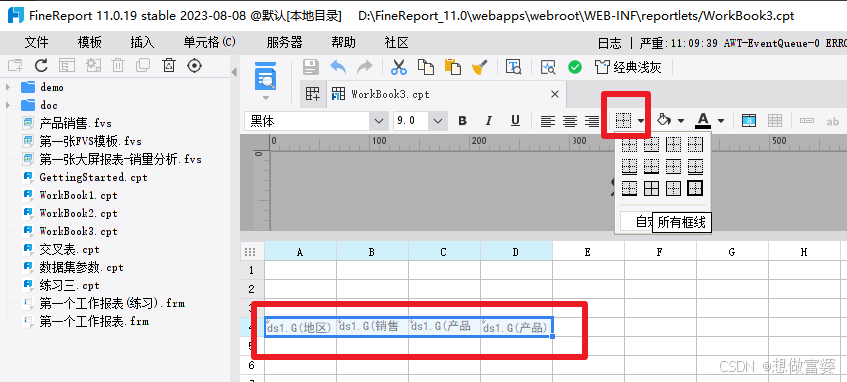847x382 pixels.
Task: Center align cell text
Action: tap(570, 121)
